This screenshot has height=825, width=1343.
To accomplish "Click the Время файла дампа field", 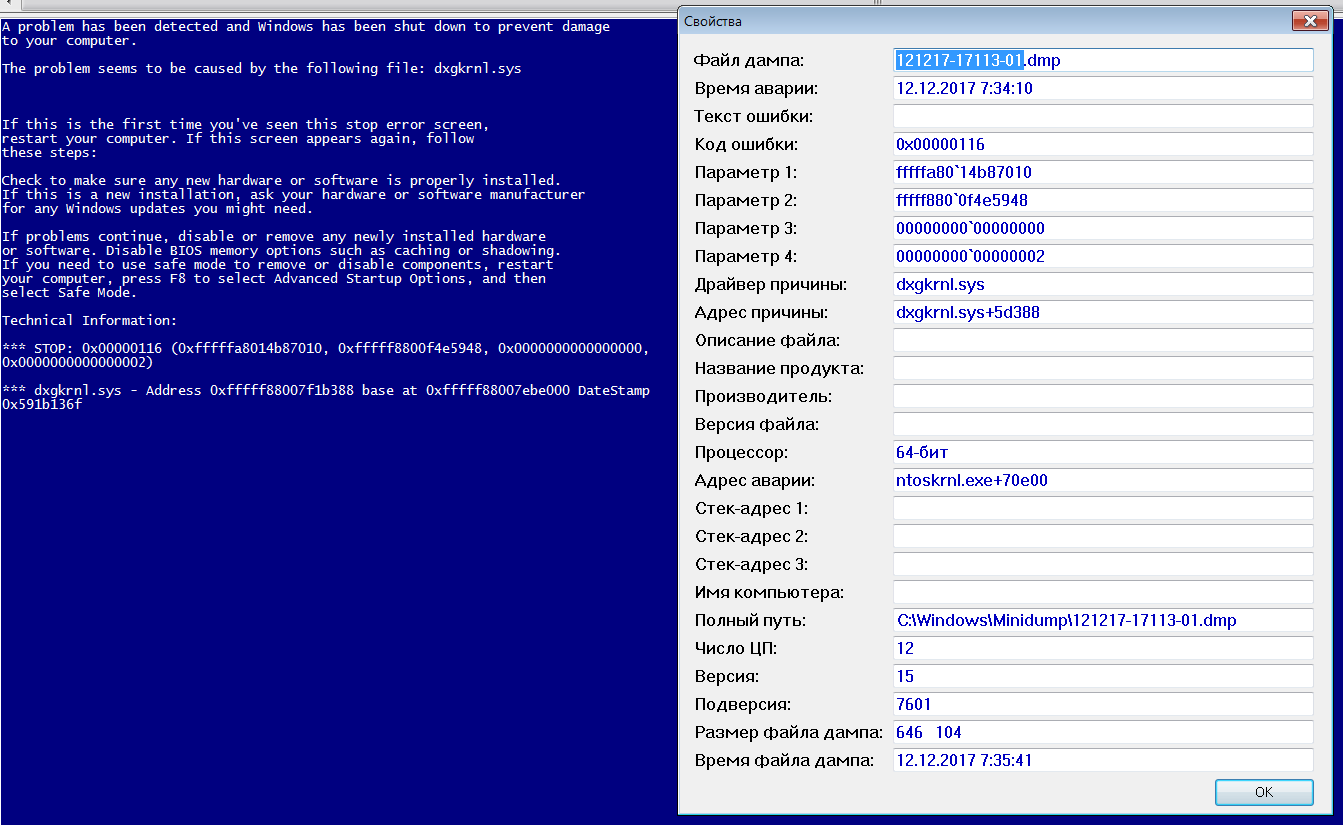I will point(1103,760).
